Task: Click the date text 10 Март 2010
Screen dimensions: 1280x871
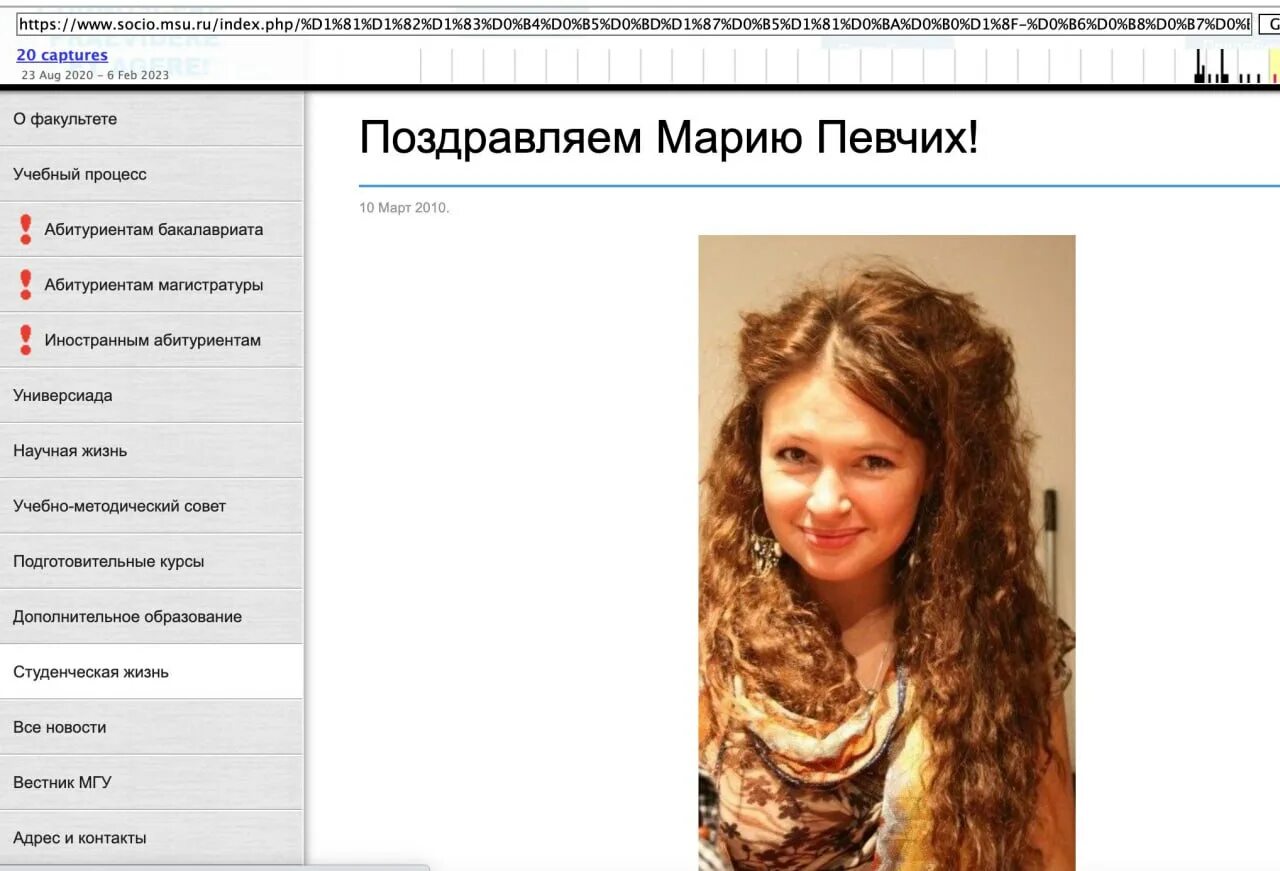Action: (405, 208)
